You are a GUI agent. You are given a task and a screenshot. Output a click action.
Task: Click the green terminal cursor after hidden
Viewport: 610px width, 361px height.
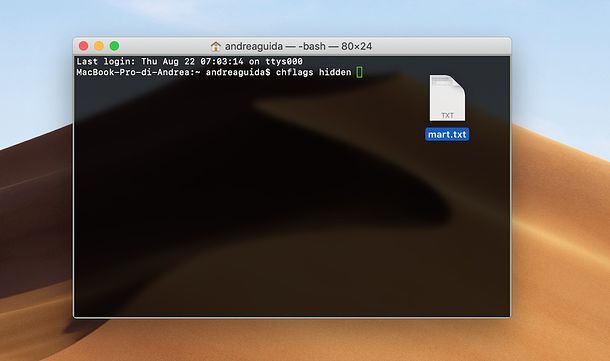(x=359, y=72)
